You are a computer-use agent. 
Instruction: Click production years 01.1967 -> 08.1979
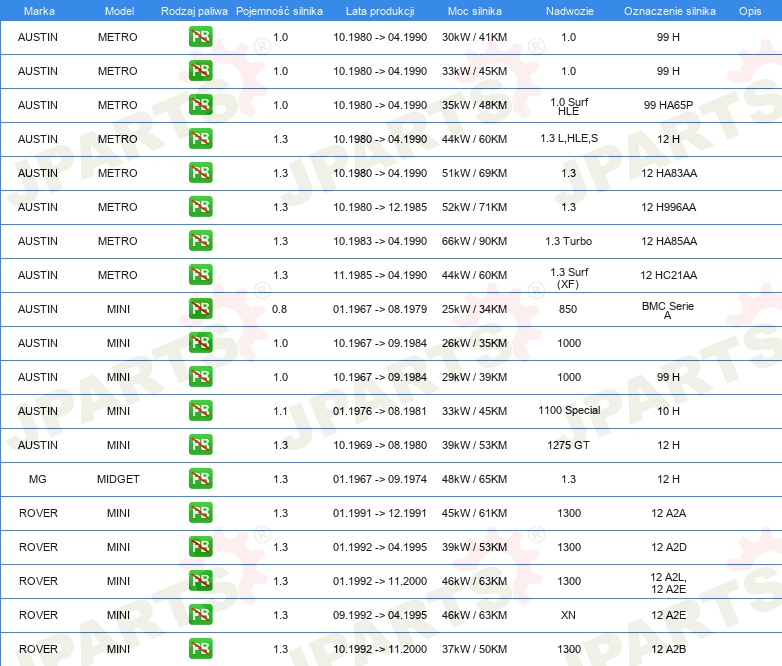coord(380,309)
